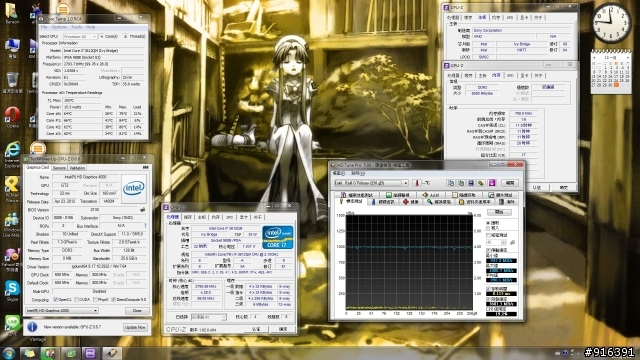The width and height of the screenshot is (640, 360).
Task: Click the HD Tune thermometer temperature icon
Action: 417,183
